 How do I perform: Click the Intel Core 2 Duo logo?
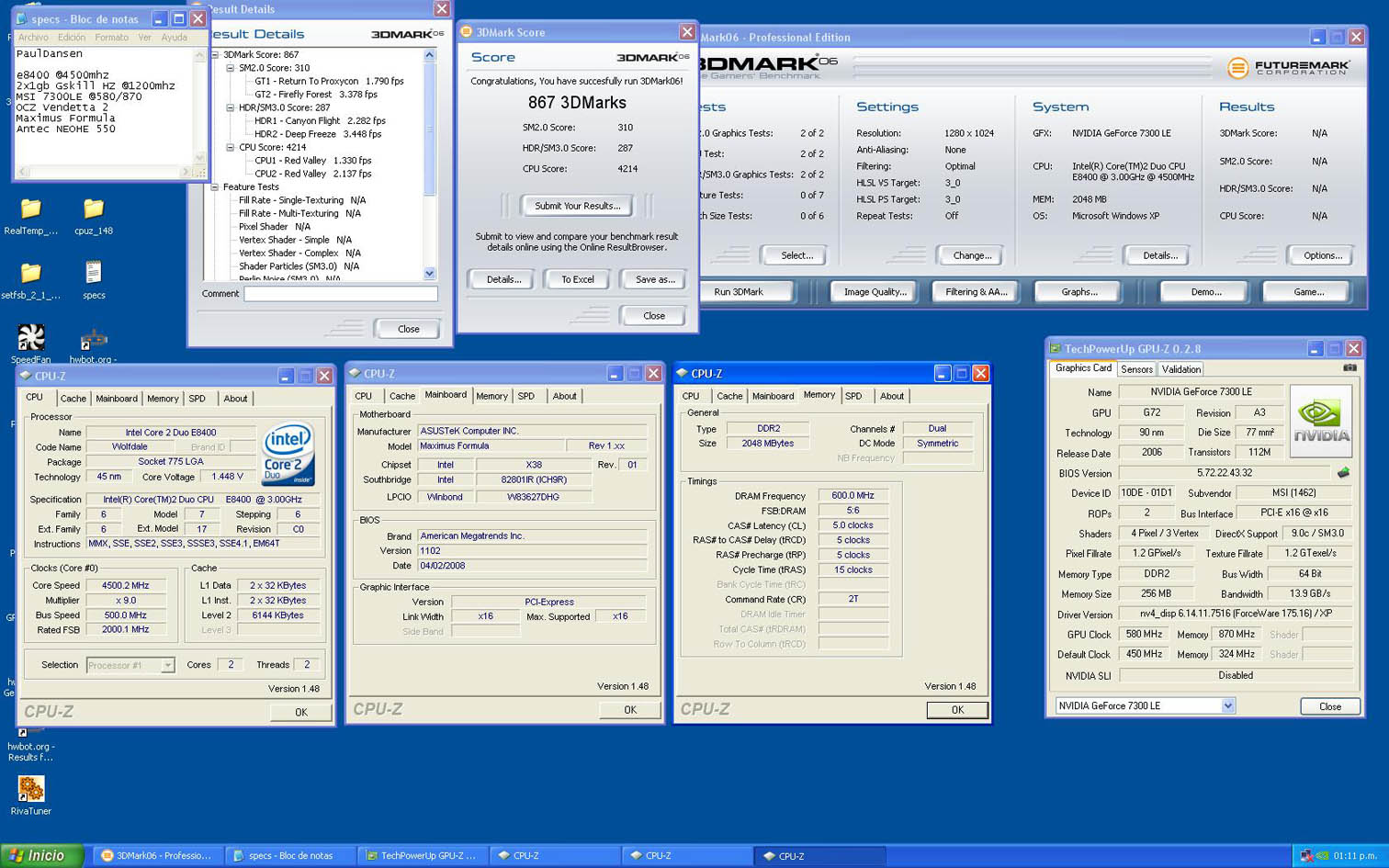(288, 453)
